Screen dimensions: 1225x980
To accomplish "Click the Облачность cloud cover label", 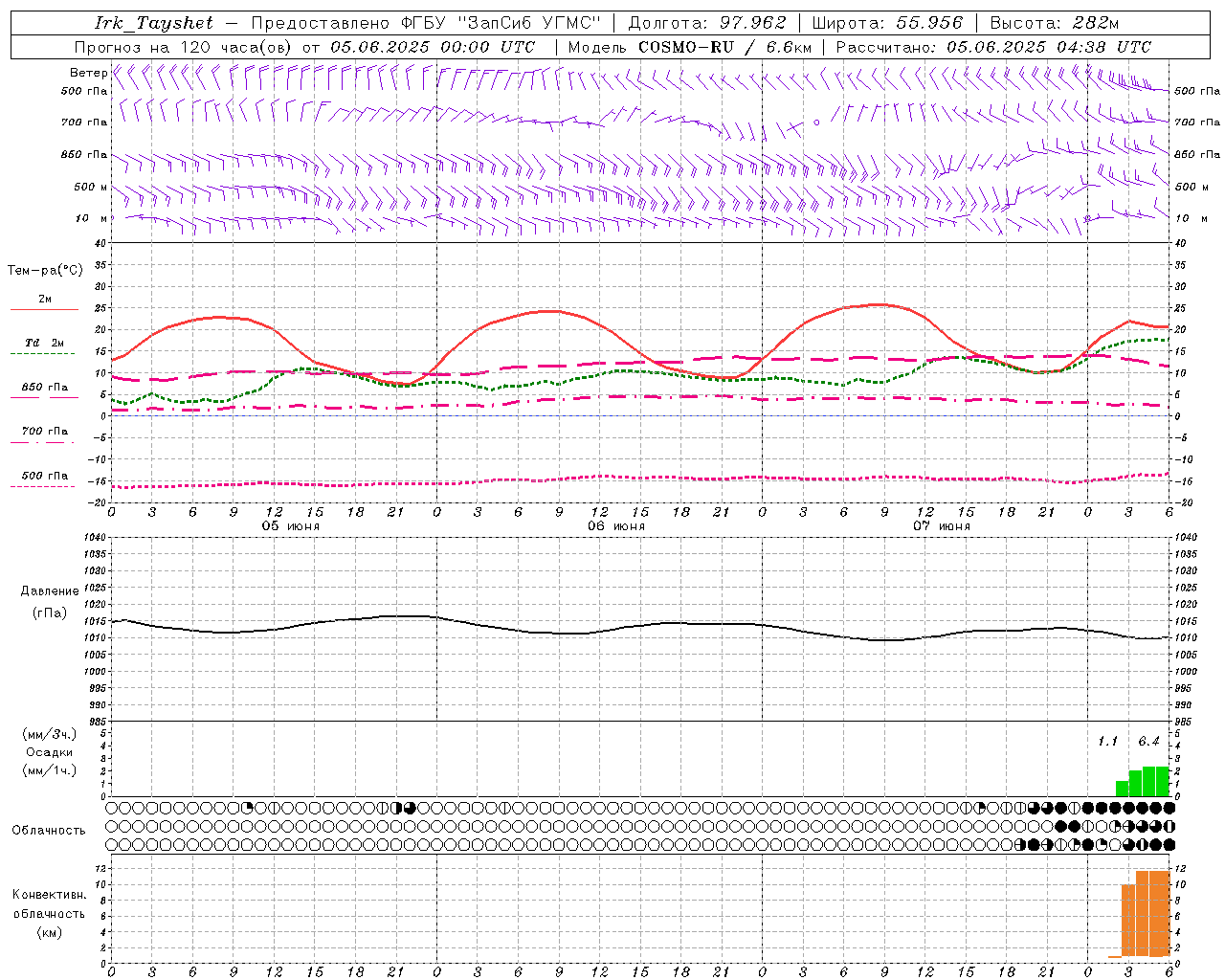I will pyautogui.click(x=49, y=830).
